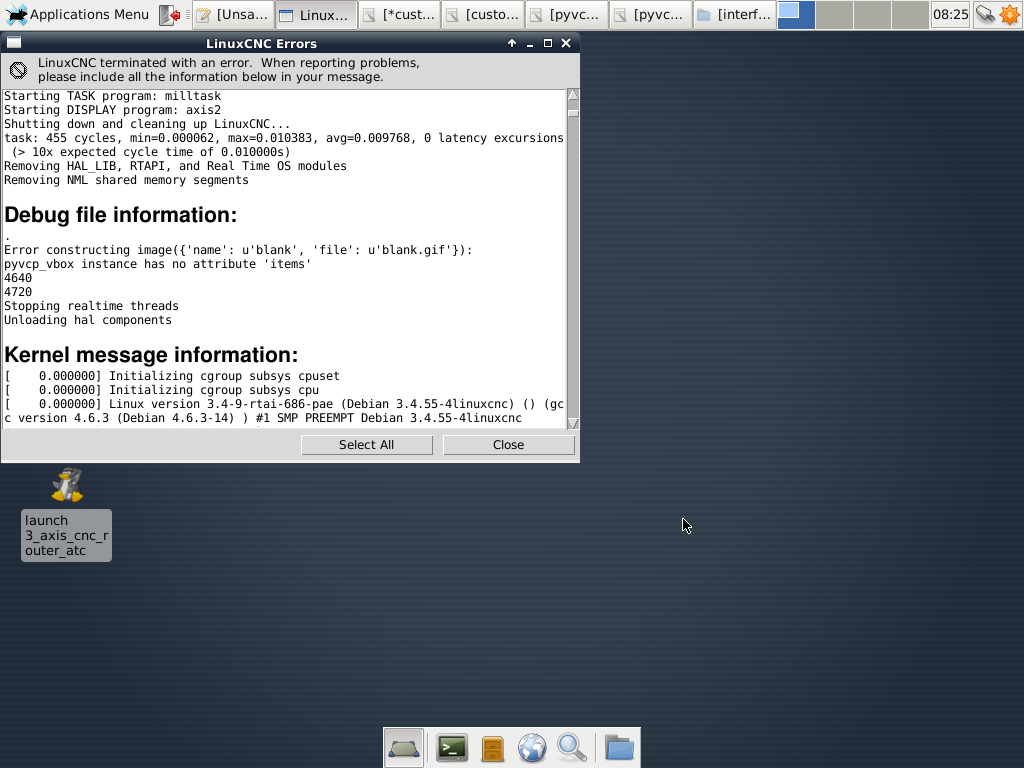The height and width of the screenshot is (768, 1024).
Task: Open the Applications Menu
Action: [x=77, y=14]
